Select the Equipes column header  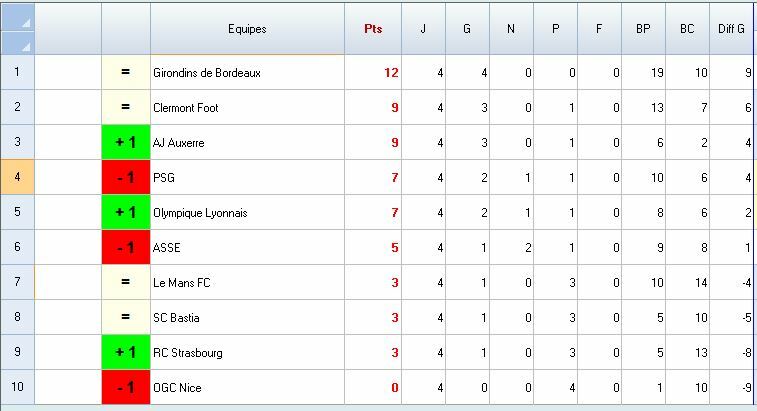(x=247, y=29)
